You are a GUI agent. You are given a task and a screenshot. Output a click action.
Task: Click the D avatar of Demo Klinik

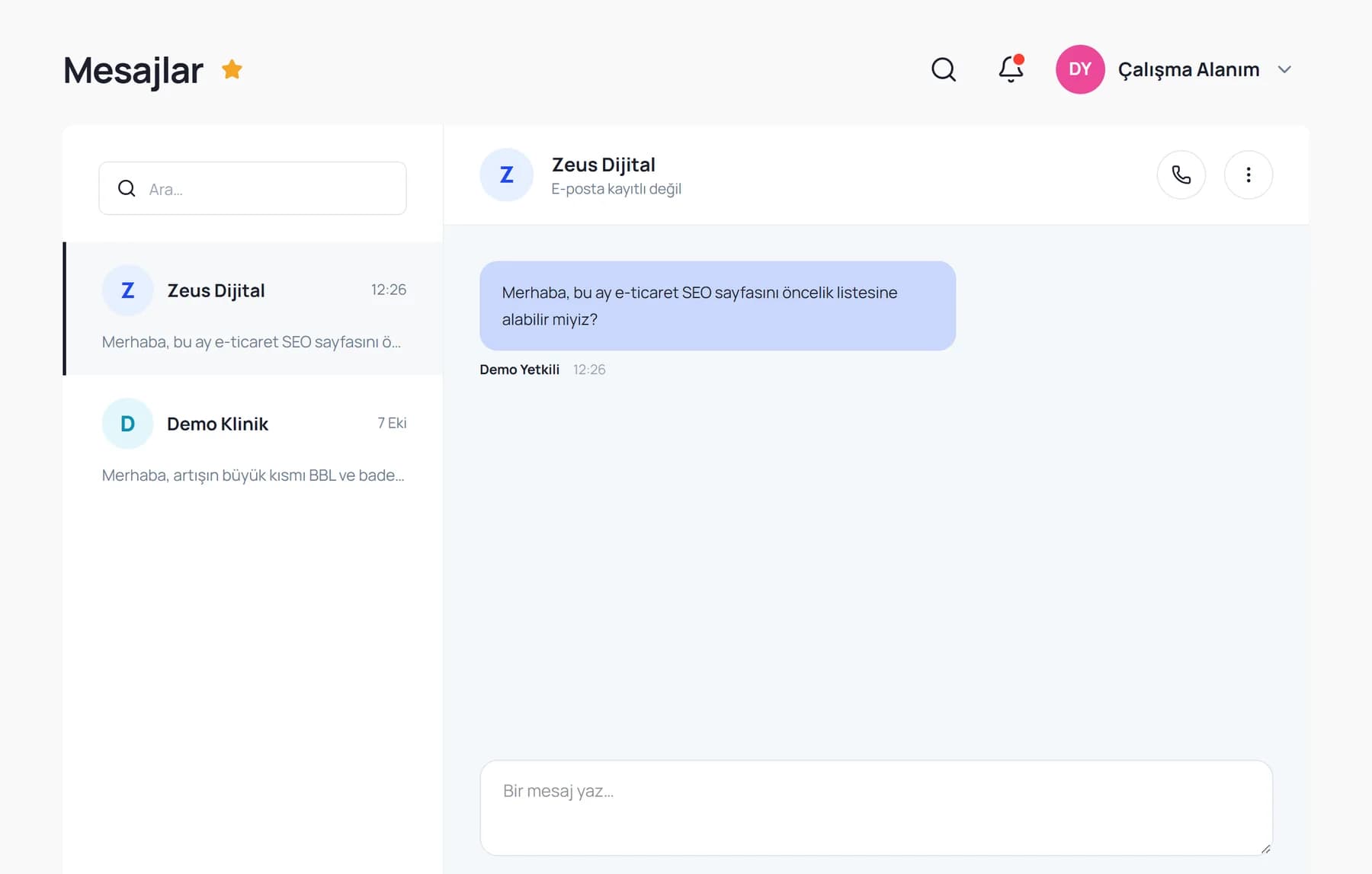(128, 424)
